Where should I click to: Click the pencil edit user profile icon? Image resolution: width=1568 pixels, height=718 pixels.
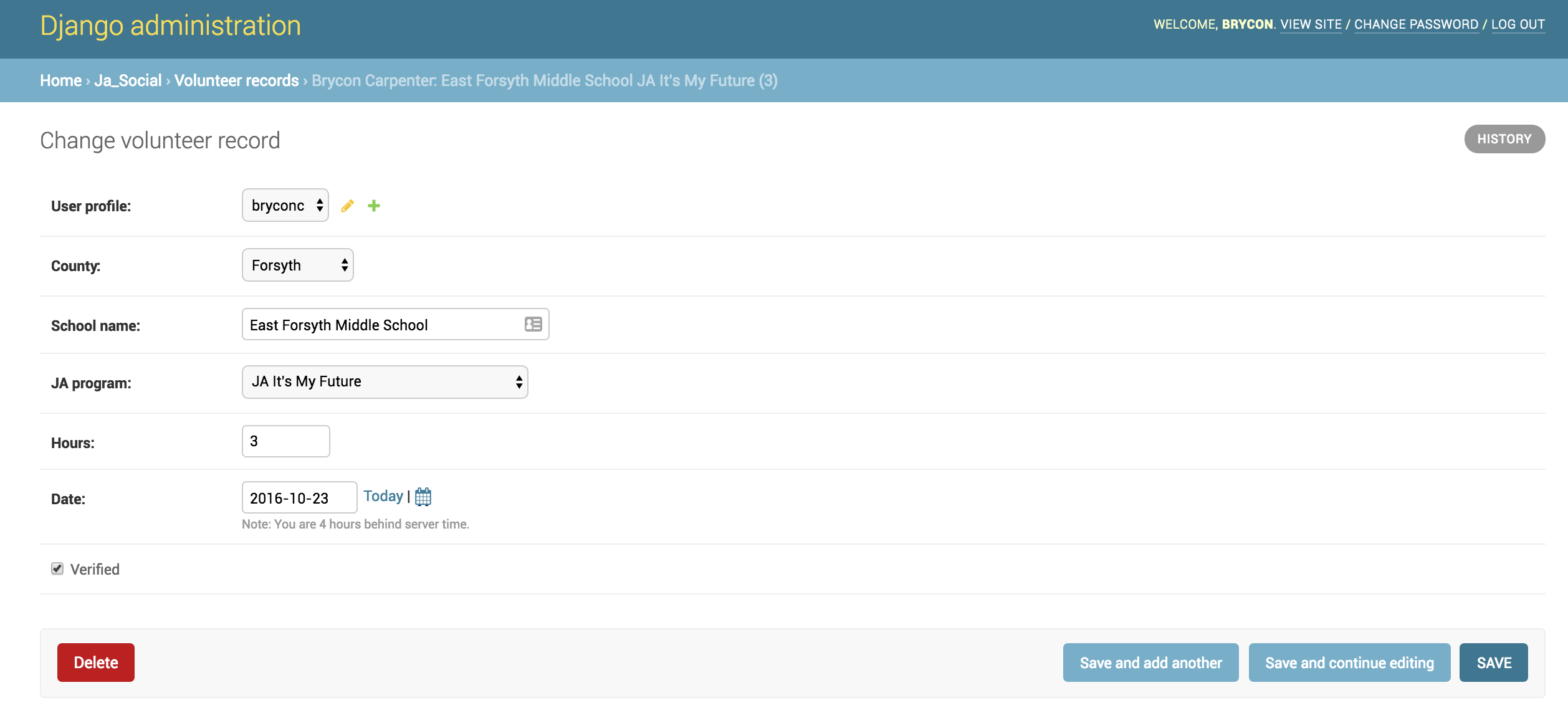[x=347, y=206]
